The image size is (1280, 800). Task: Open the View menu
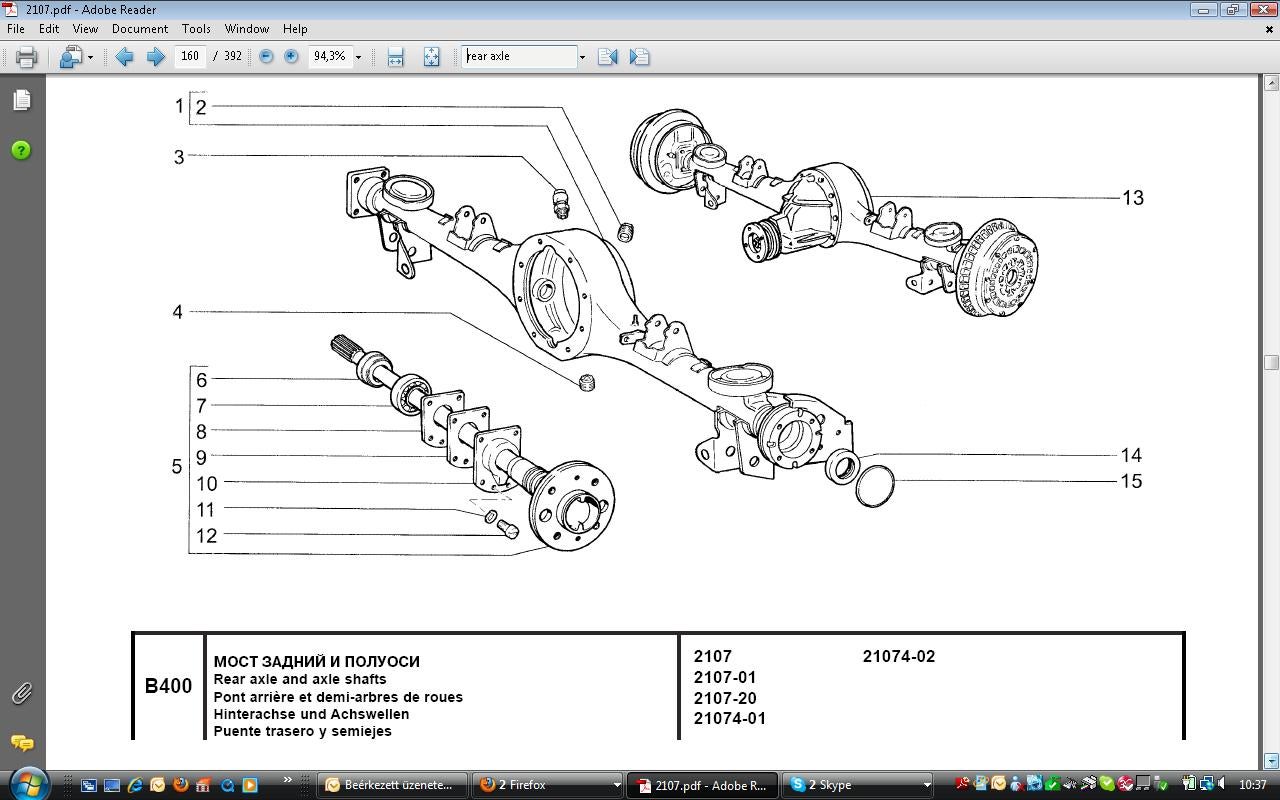pos(85,29)
